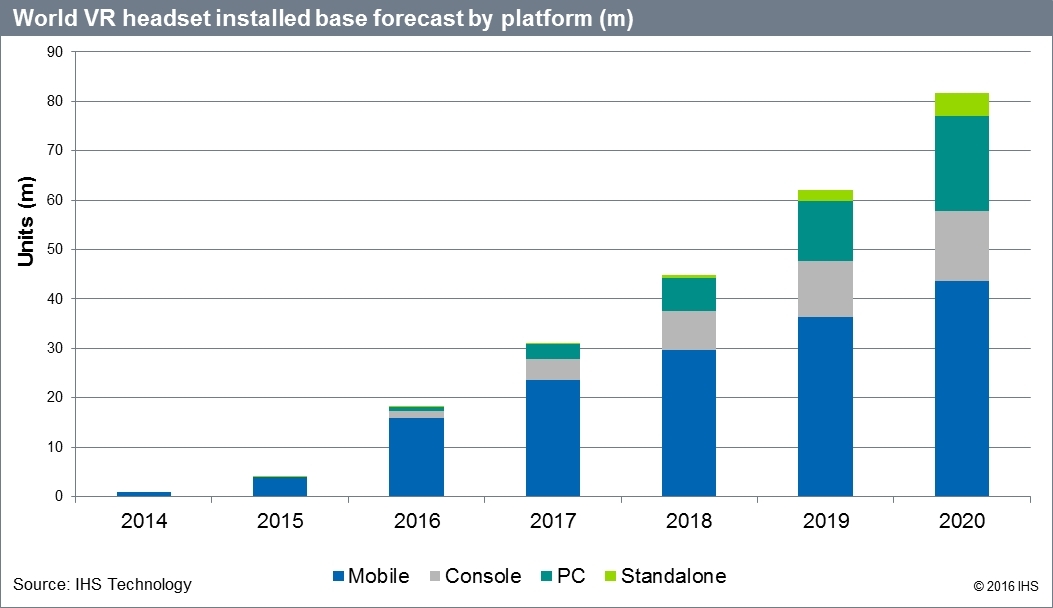Click the 2016 blue Mobile bar

tap(416, 457)
